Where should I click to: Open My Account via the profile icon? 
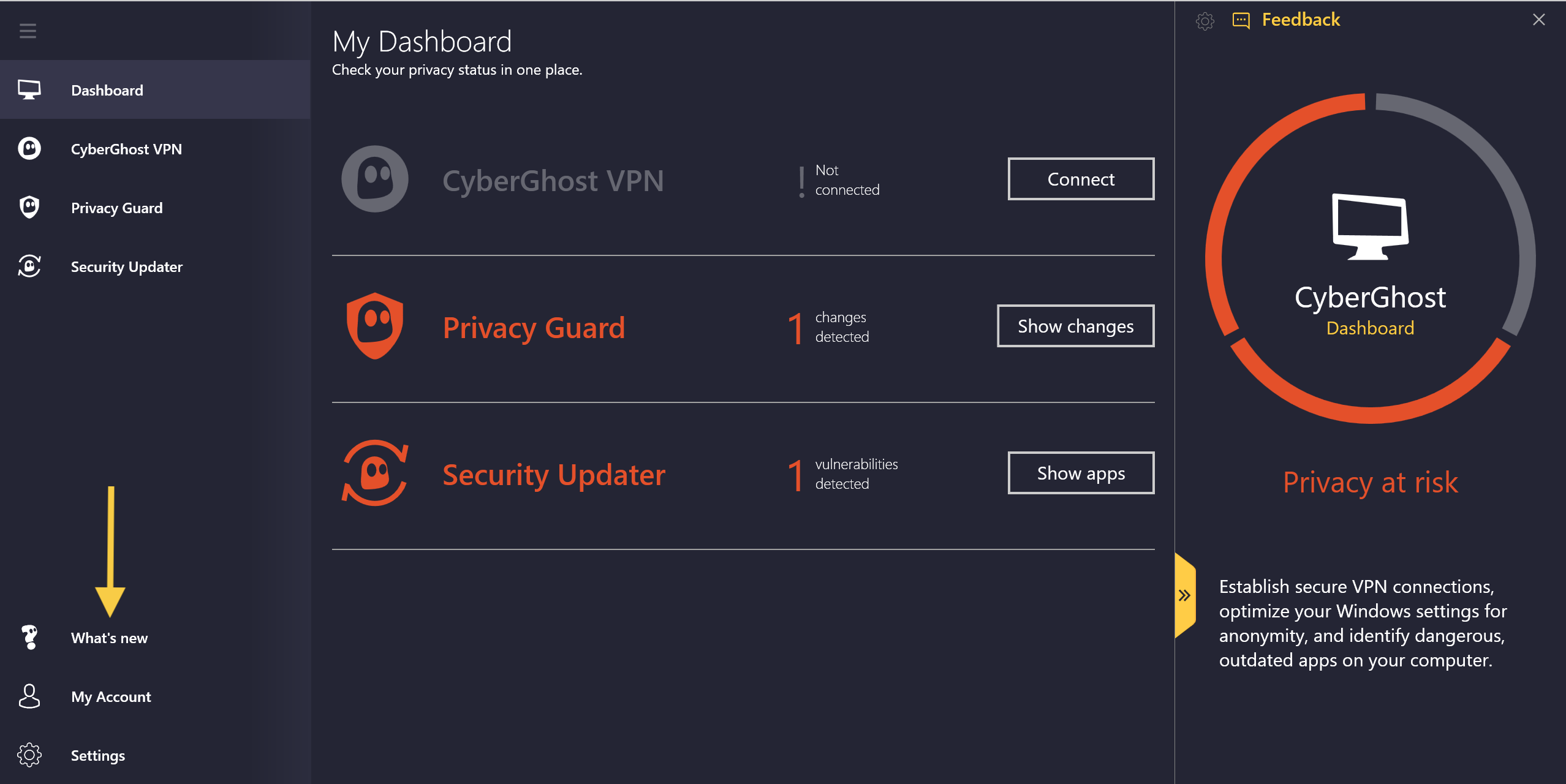pyautogui.click(x=29, y=696)
